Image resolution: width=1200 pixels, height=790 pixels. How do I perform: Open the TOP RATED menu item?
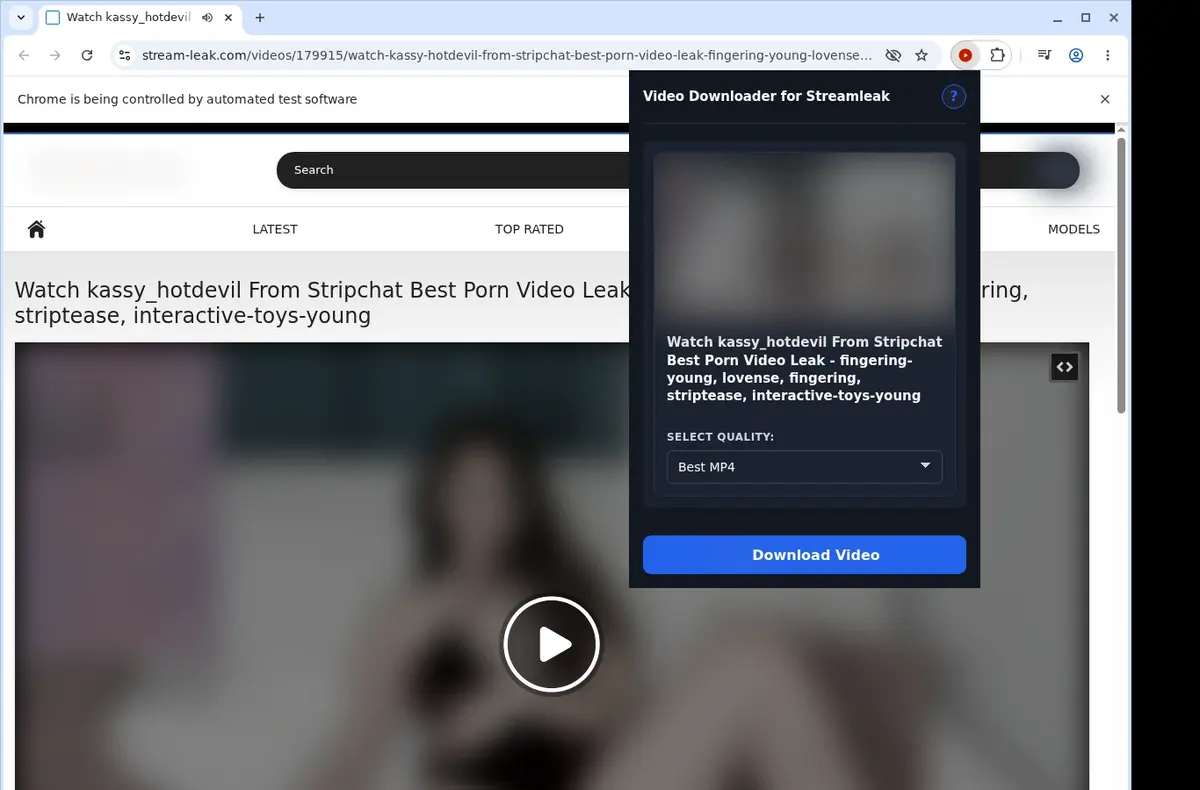click(x=529, y=229)
